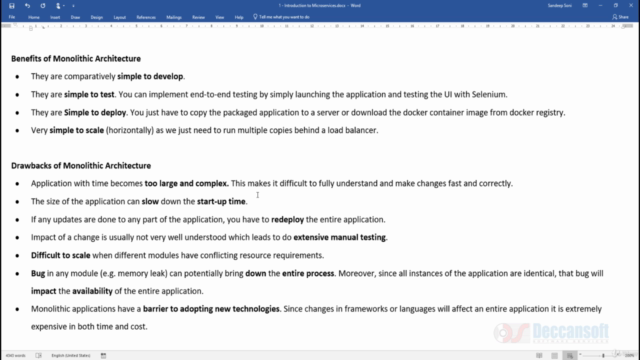This screenshot has height=360, width=640.
Task: Open Customize Quick Access Toolbar dropdown arrow
Action: (x=73, y=6)
